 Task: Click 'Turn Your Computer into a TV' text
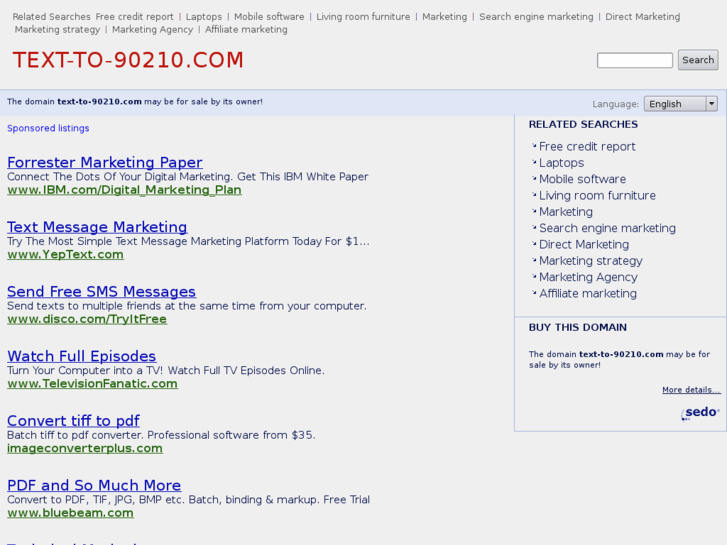[x=166, y=371]
